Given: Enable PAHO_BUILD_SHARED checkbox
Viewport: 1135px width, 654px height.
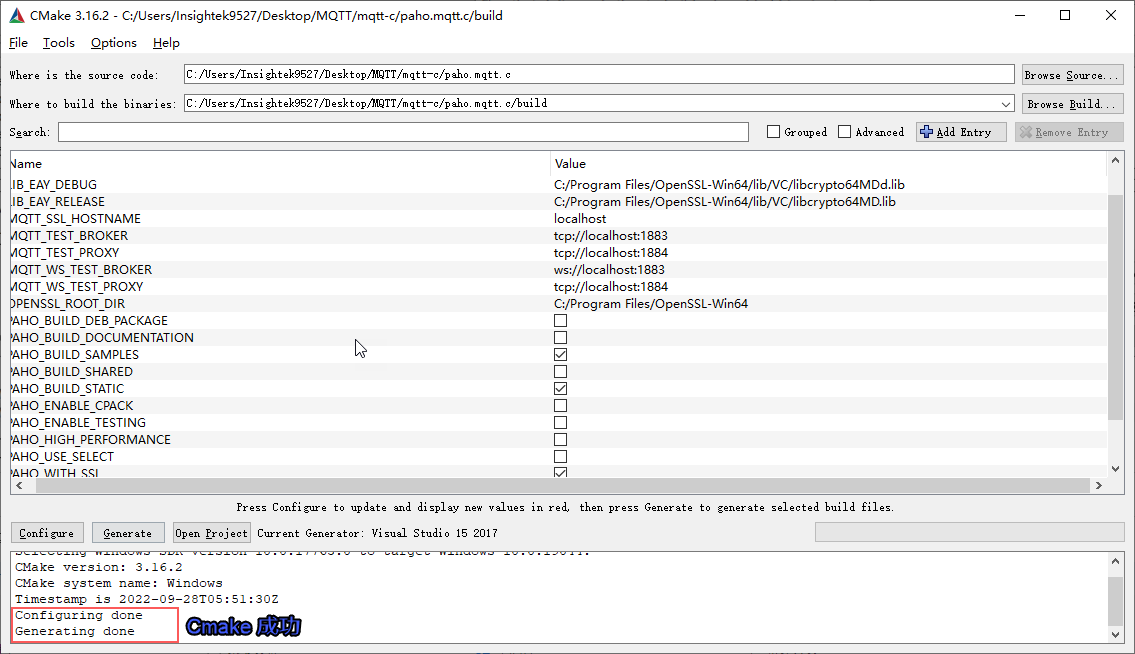Looking at the screenshot, I should 560,372.
